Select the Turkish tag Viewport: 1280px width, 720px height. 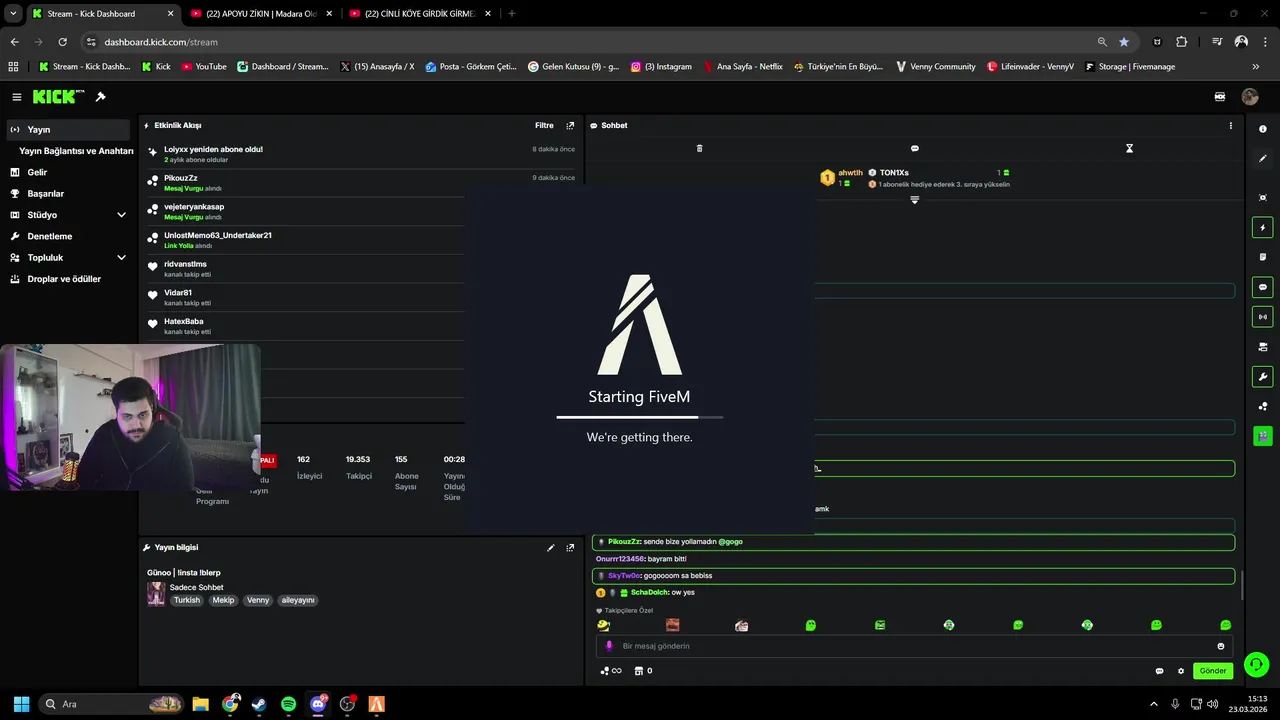187,600
